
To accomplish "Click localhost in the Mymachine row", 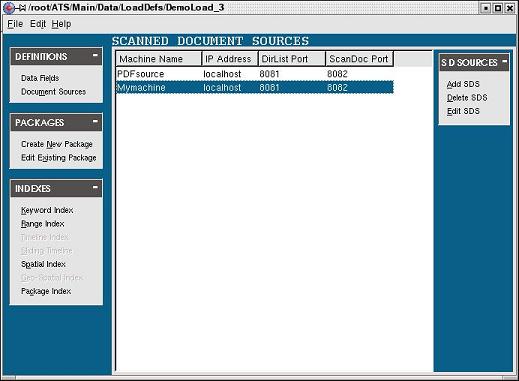I will (x=222, y=88).
